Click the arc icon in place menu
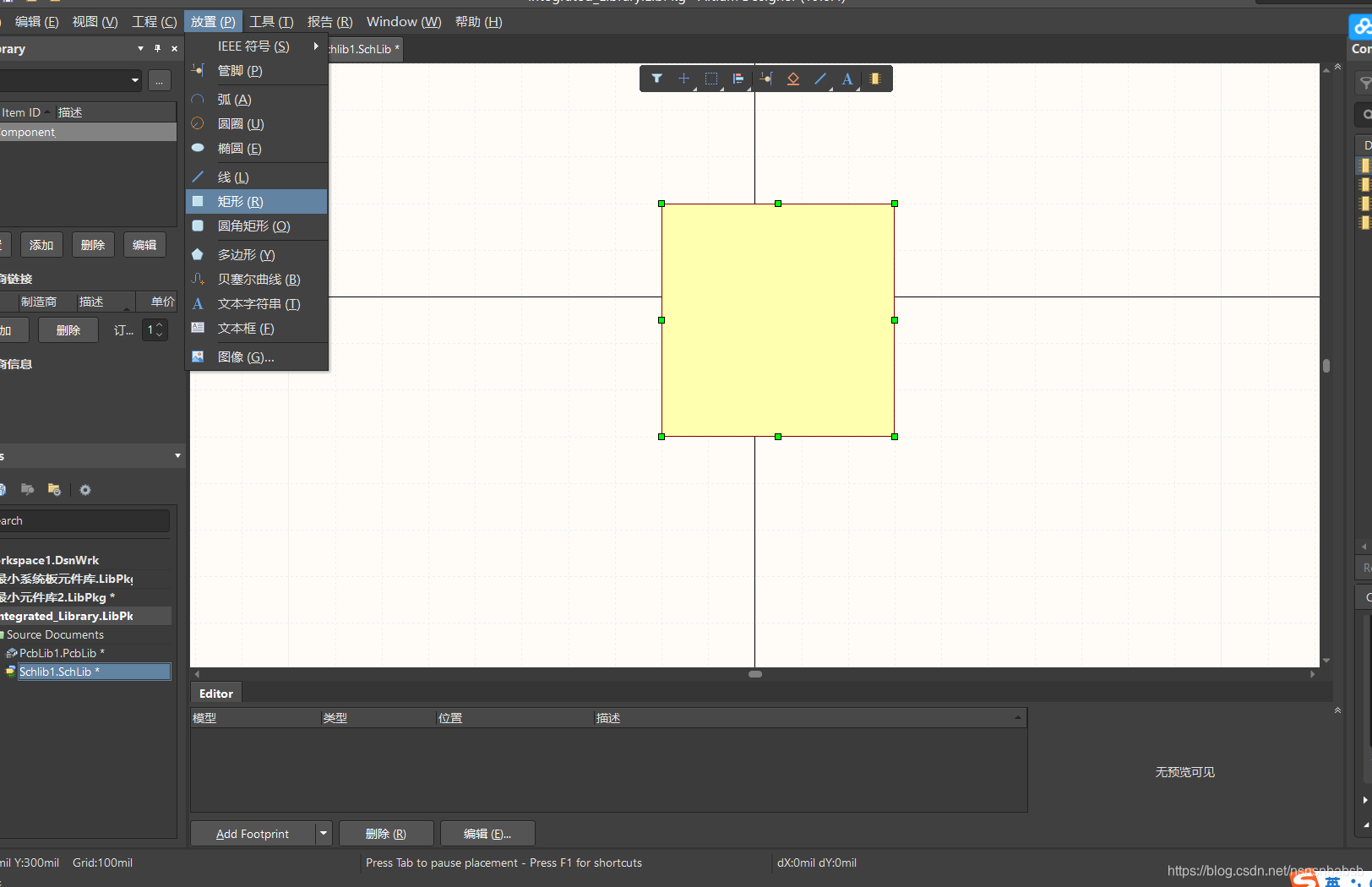 point(198,100)
